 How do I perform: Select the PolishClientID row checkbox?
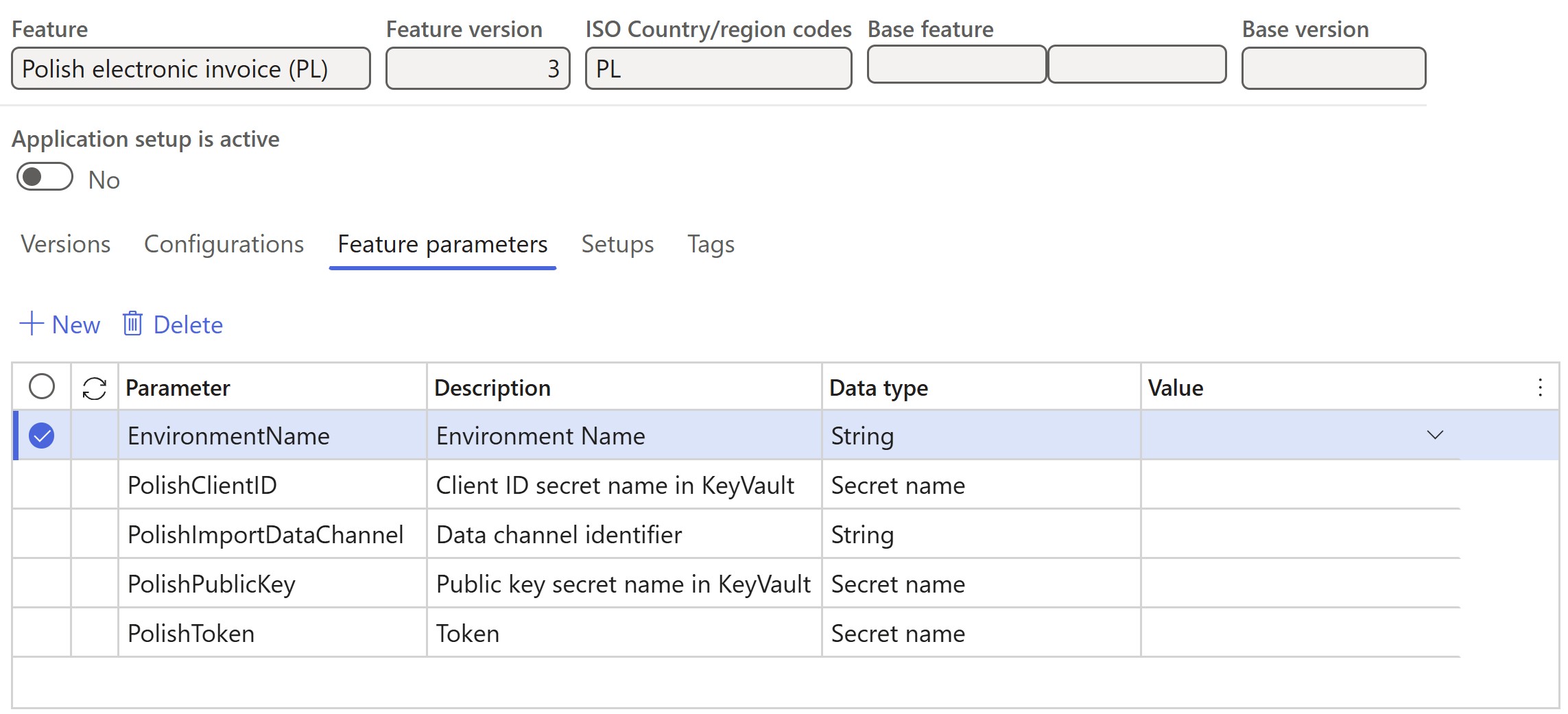click(x=43, y=485)
